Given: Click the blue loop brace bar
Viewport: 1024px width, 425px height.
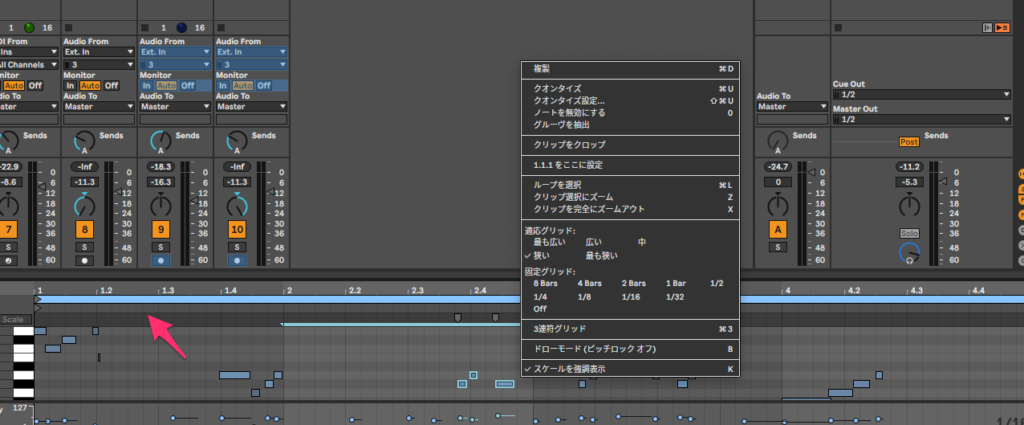Looking at the screenshot, I should 400,299.
